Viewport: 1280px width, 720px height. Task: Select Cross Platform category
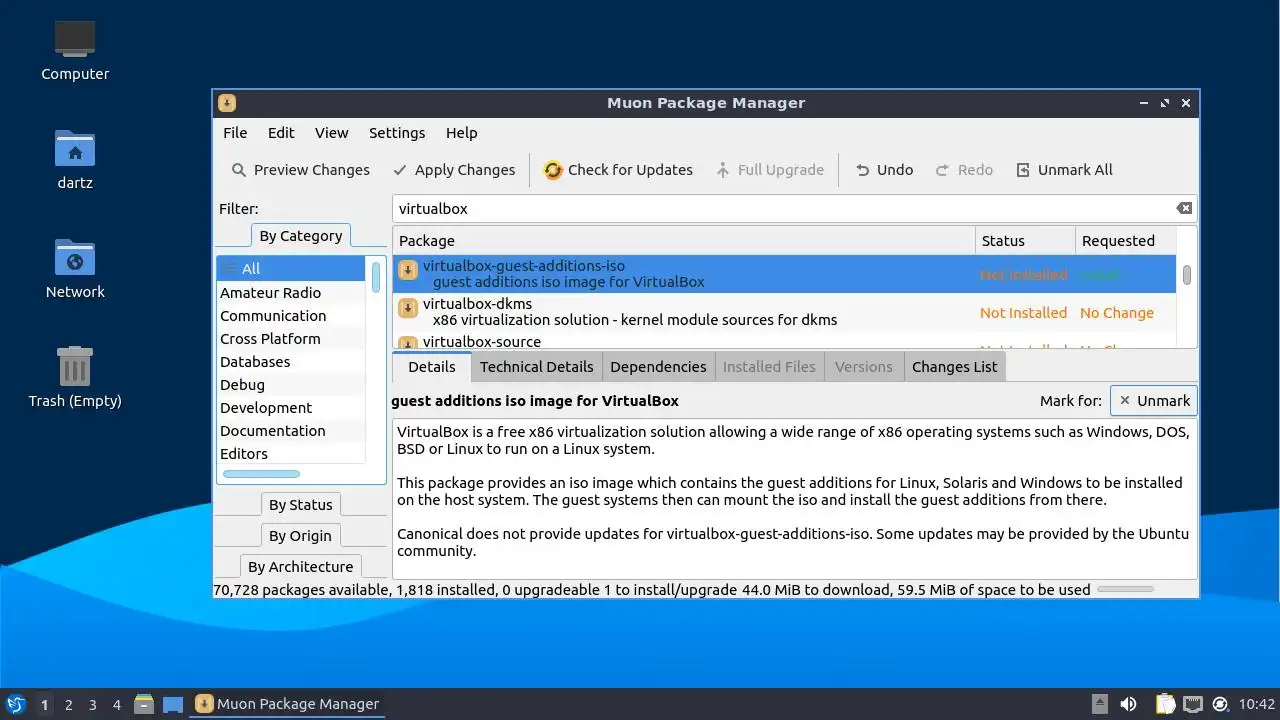click(292, 339)
